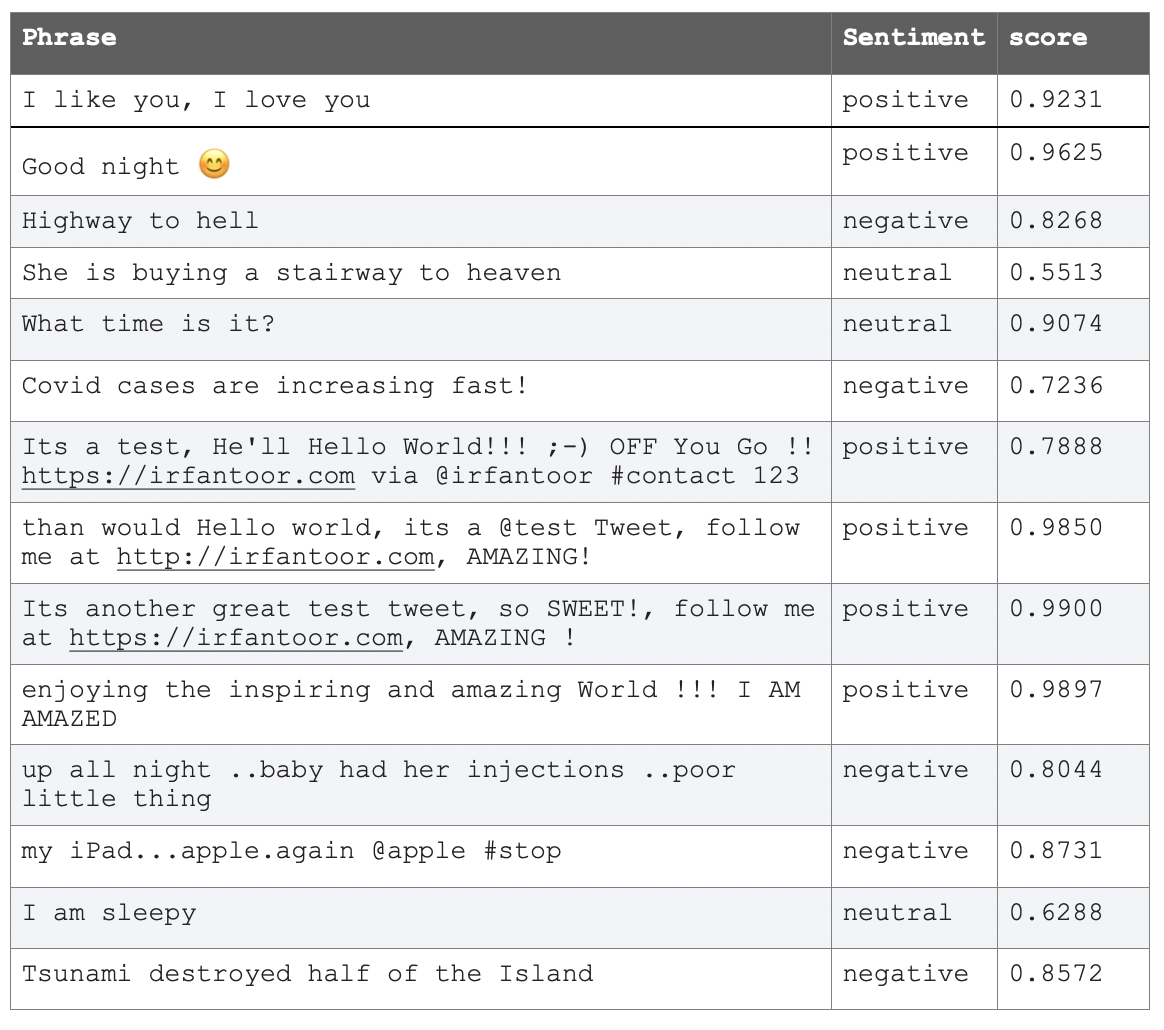Click the 'up all night' phrase cell
Viewport: 1164px width, 1030px height.
421,785
